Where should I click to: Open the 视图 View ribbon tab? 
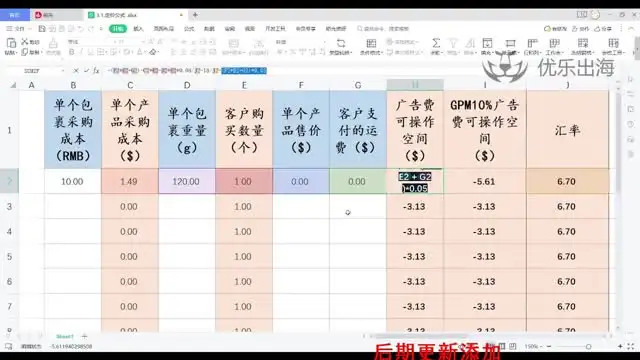pos(249,29)
